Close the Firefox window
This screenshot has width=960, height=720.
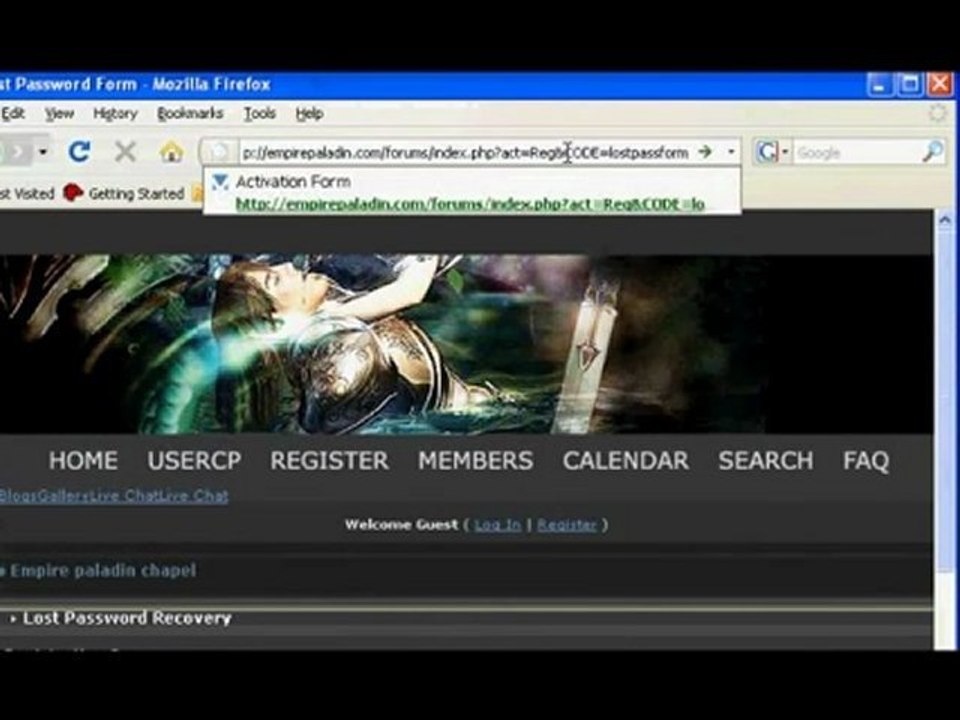tap(940, 84)
